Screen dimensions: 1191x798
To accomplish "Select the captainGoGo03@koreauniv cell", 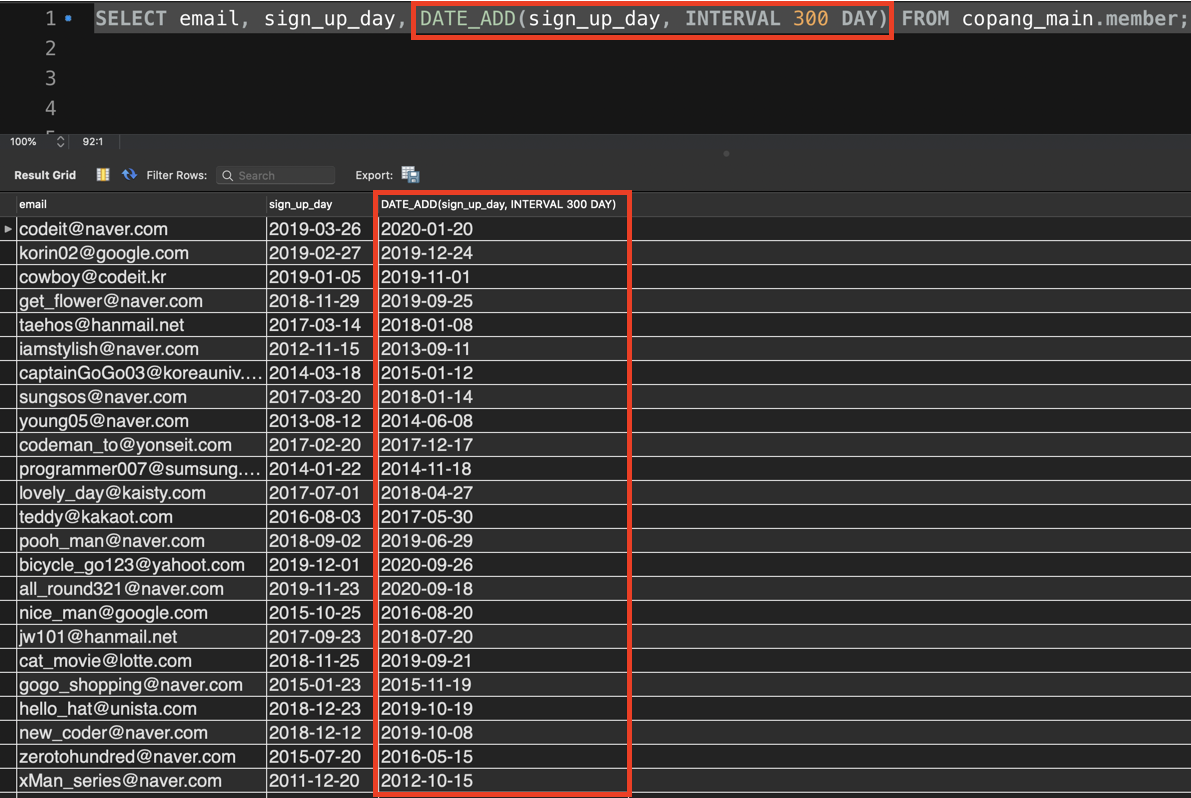I will click(141, 373).
